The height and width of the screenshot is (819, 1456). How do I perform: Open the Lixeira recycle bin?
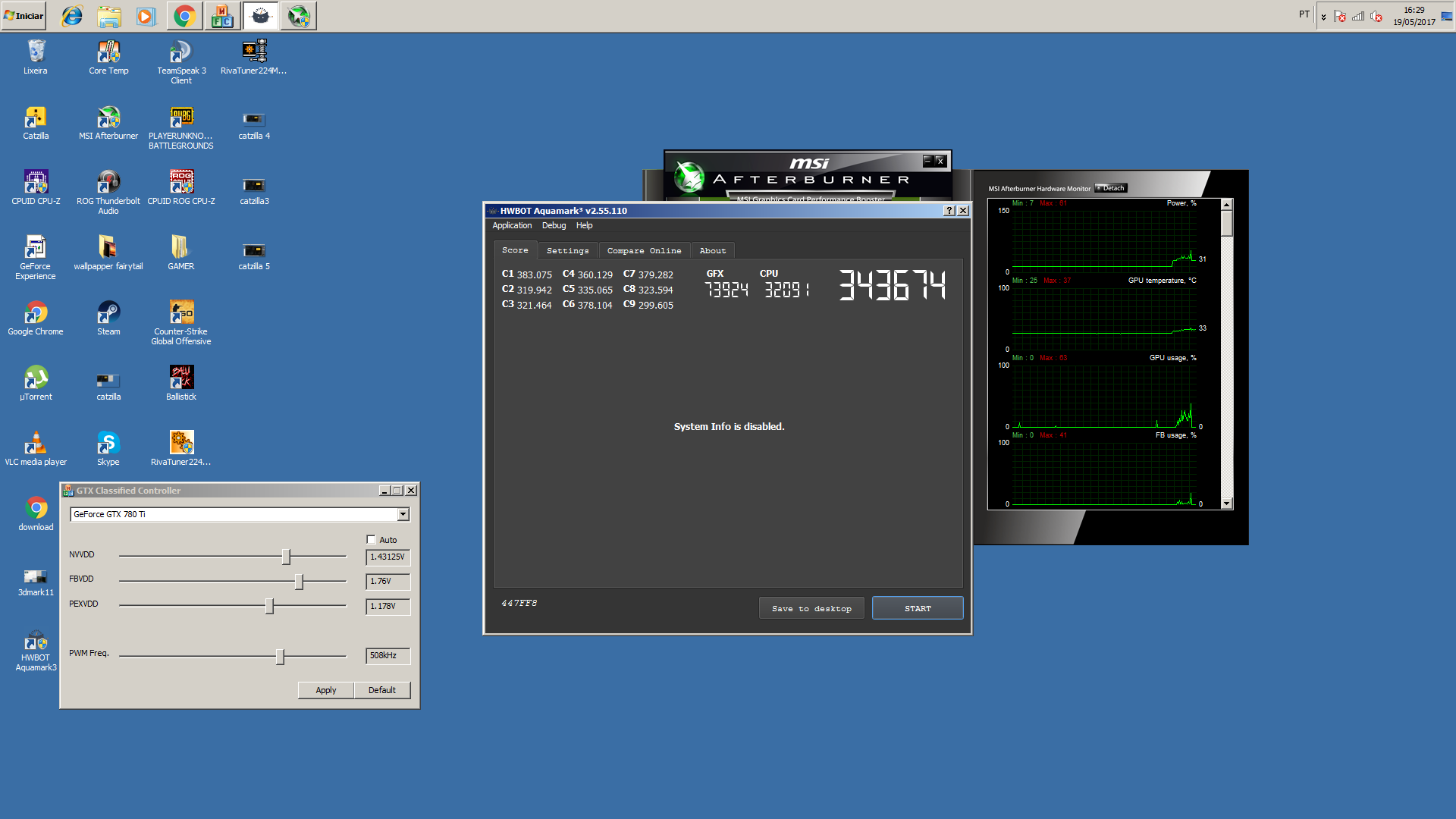click(36, 58)
